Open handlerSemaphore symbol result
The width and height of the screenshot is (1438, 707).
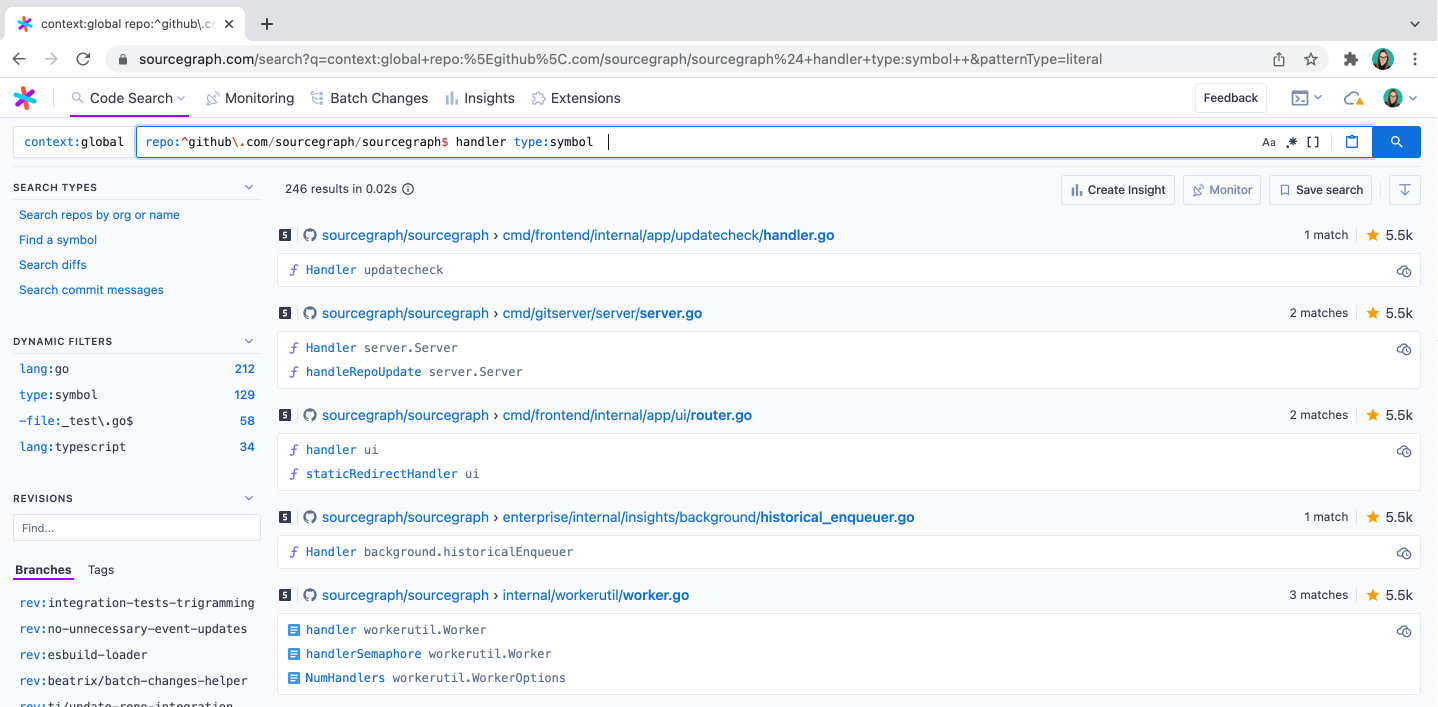363,654
